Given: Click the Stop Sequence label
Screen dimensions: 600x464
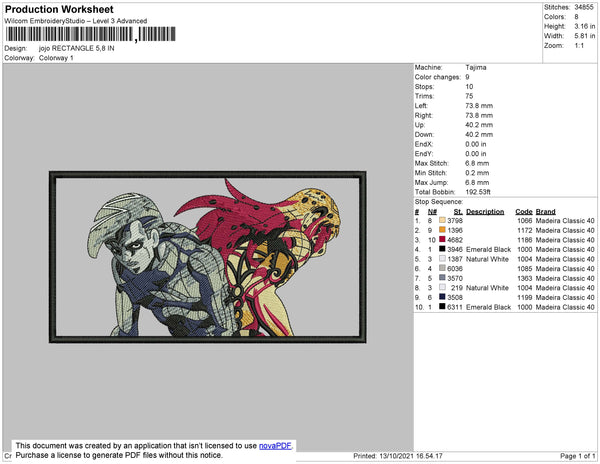Looking at the screenshot, I should tap(439, 202).
